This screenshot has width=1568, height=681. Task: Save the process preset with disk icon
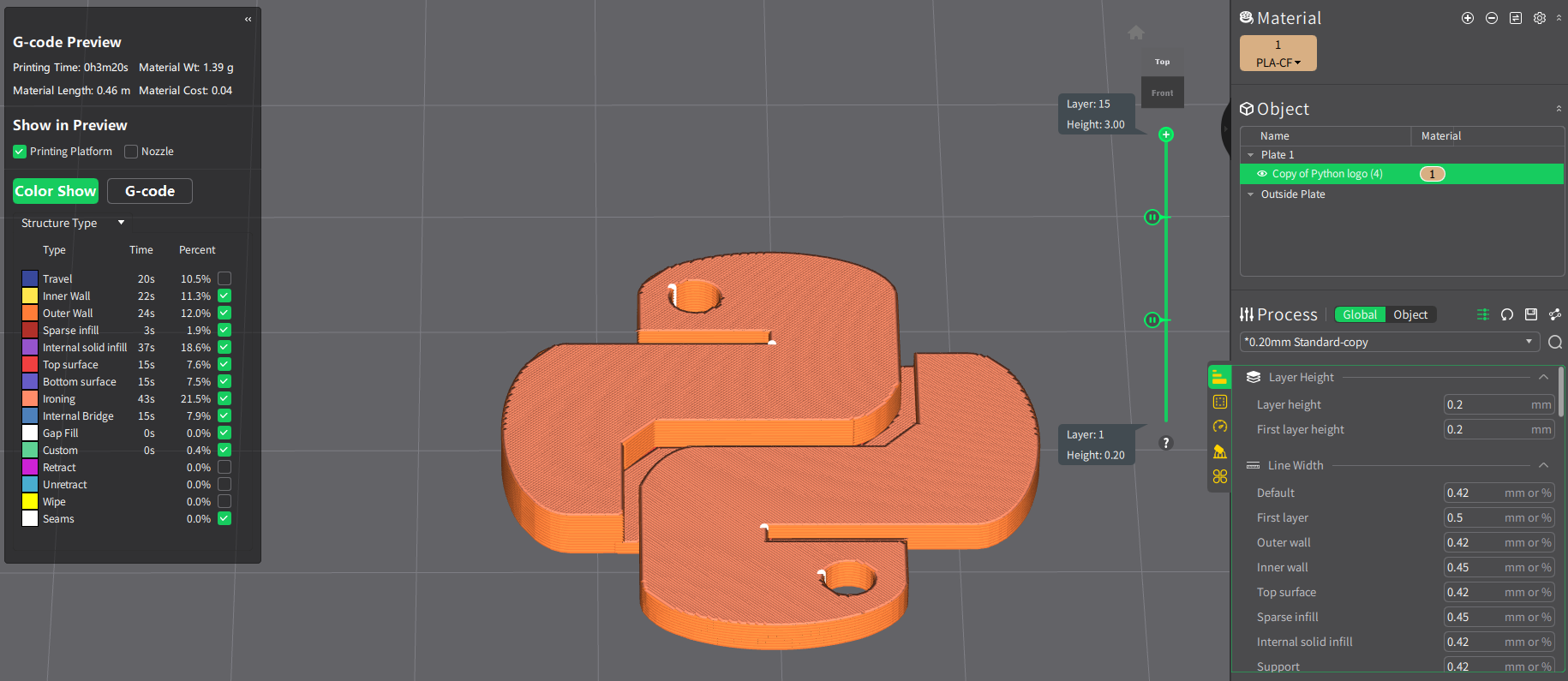pyautogui.click(x=1531, y=314)
